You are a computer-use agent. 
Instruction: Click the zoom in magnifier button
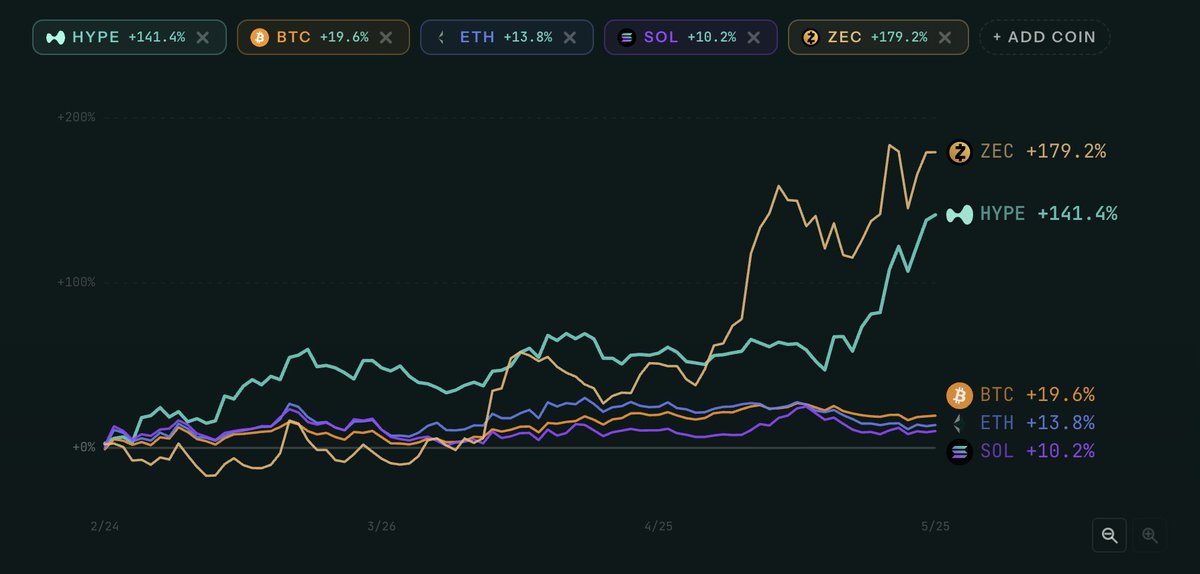pyautogui.click(x=1149, y=535)
